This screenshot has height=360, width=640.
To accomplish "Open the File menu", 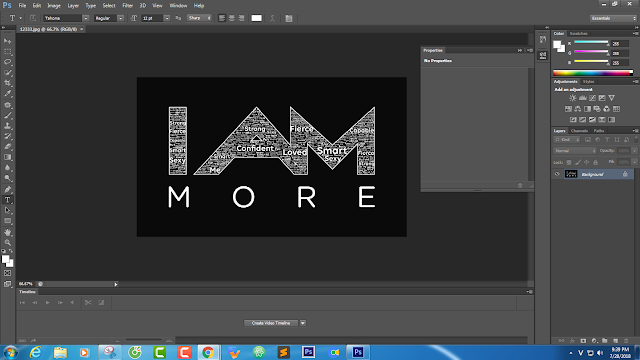I will (x=22, y=6).
